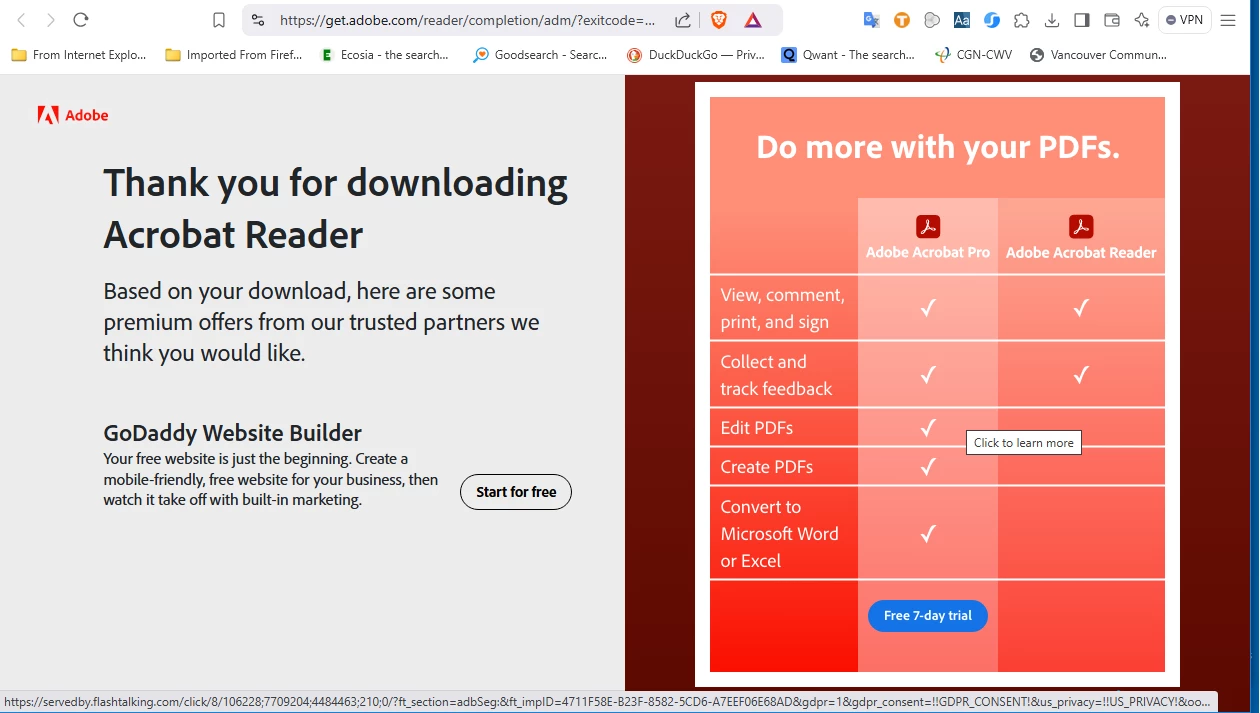Click Collect and track feedback row label
1260x713 pixels.
click(x=776, y=375)
